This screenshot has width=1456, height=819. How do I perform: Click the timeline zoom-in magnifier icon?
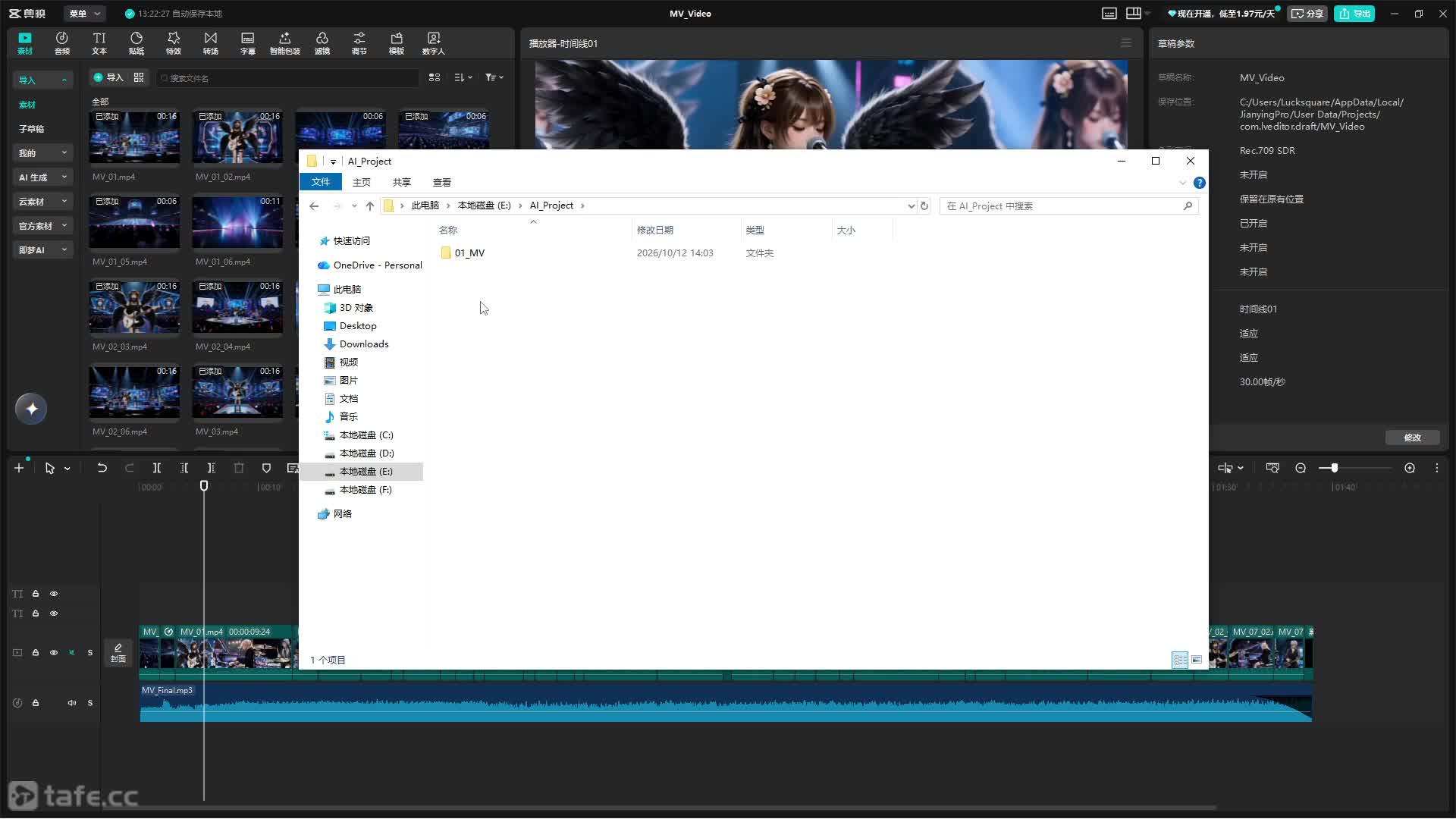(x=1410, y=468)
